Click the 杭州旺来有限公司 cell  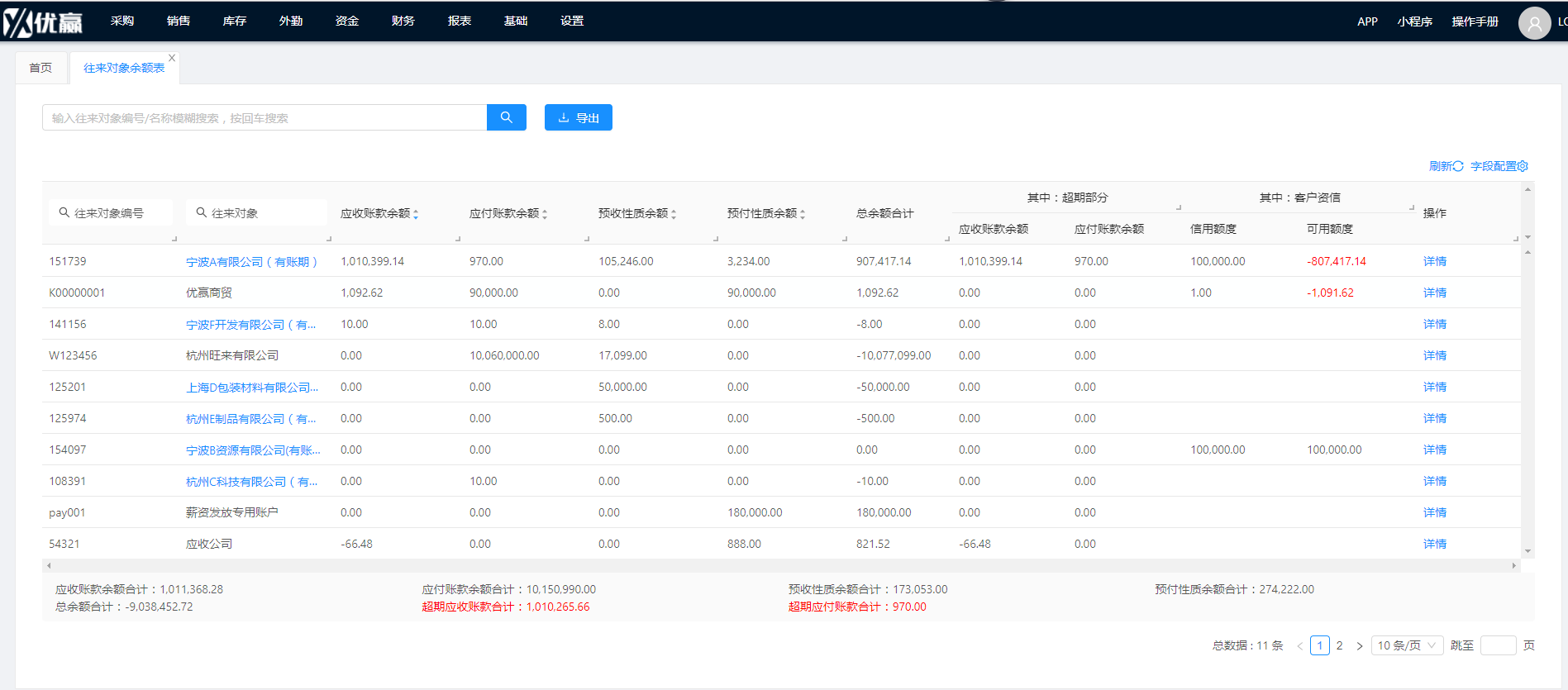coord(232,355)
